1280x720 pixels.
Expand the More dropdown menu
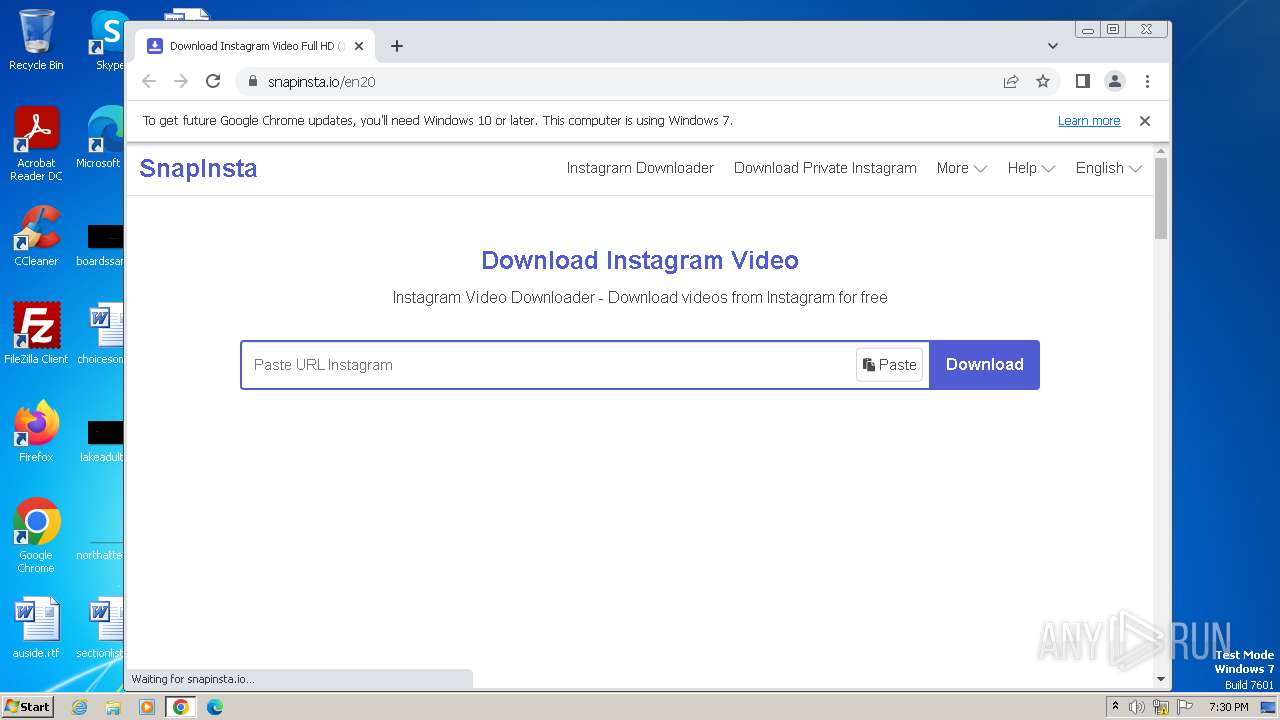point(961,168)
